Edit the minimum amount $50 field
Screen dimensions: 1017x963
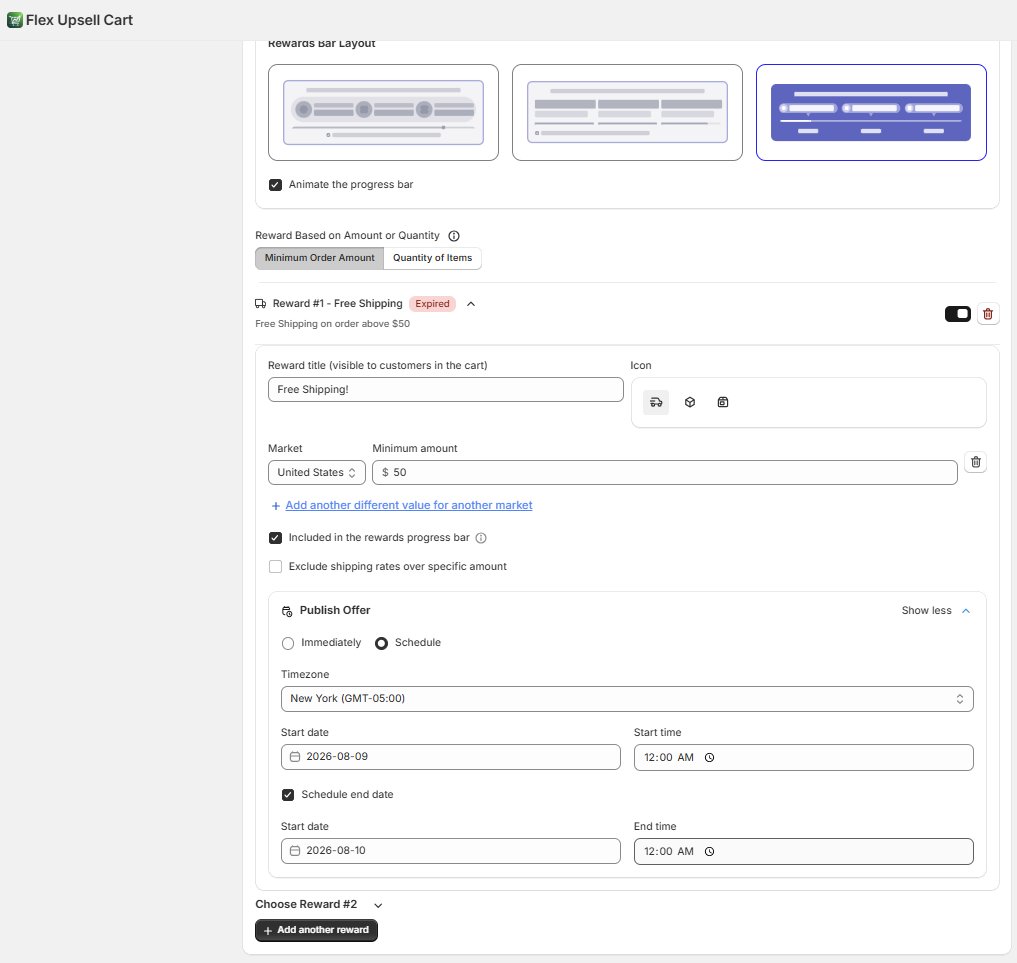point(665,473)
